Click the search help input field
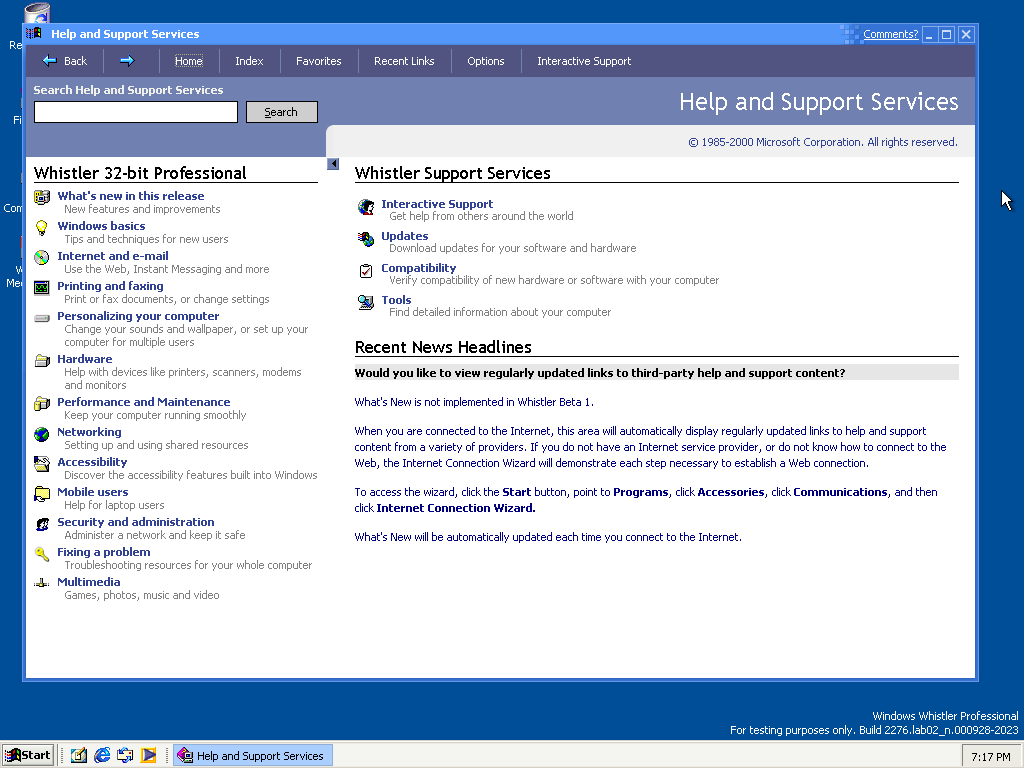 coord(136,112)
